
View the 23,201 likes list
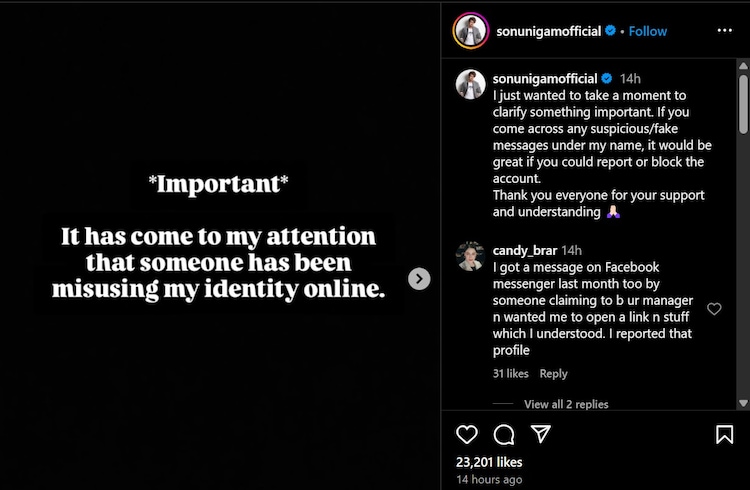(x=489, y=463)
